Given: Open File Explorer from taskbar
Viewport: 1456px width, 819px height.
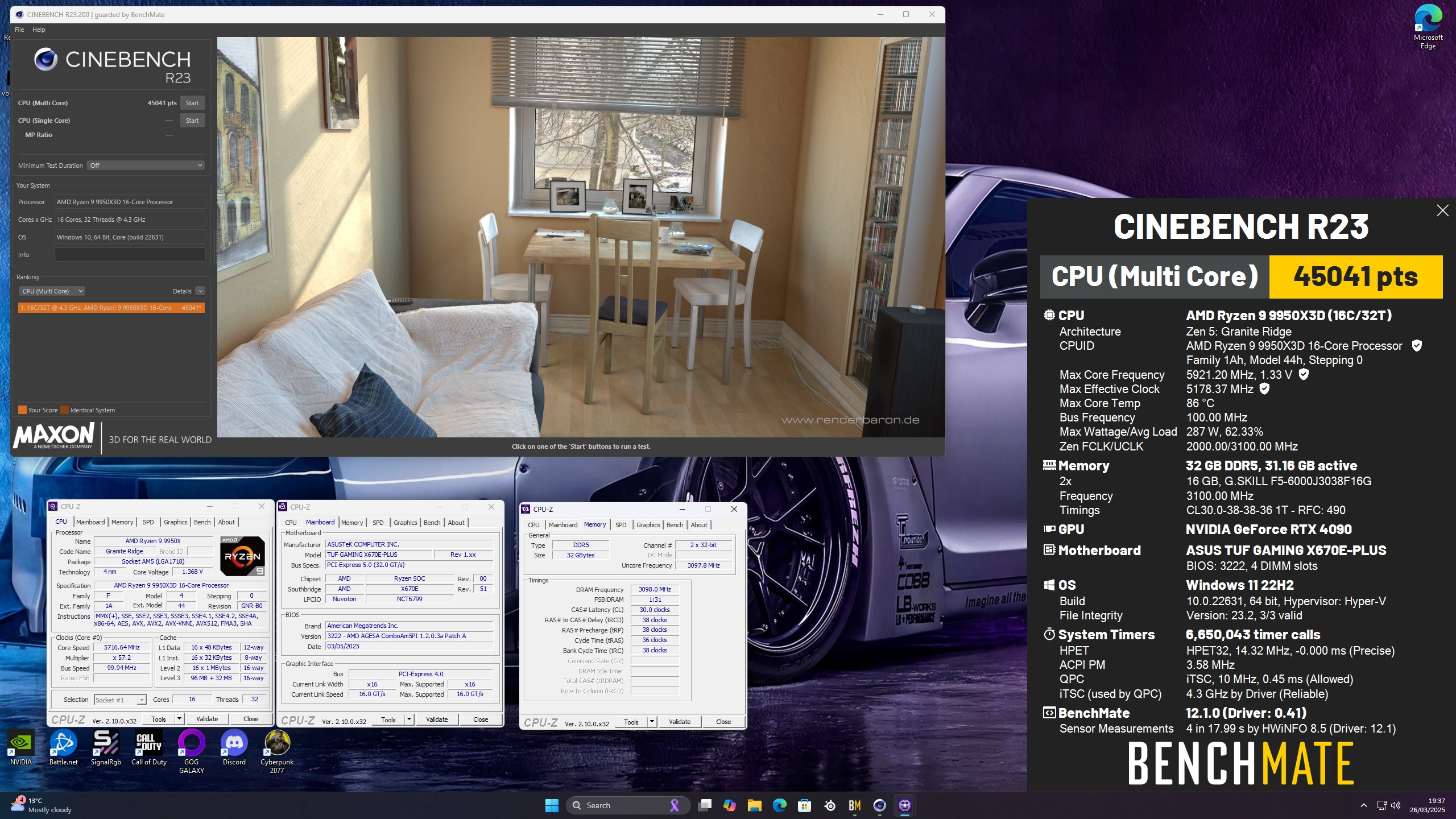Looking at the screenshot, I should point(755,805).
